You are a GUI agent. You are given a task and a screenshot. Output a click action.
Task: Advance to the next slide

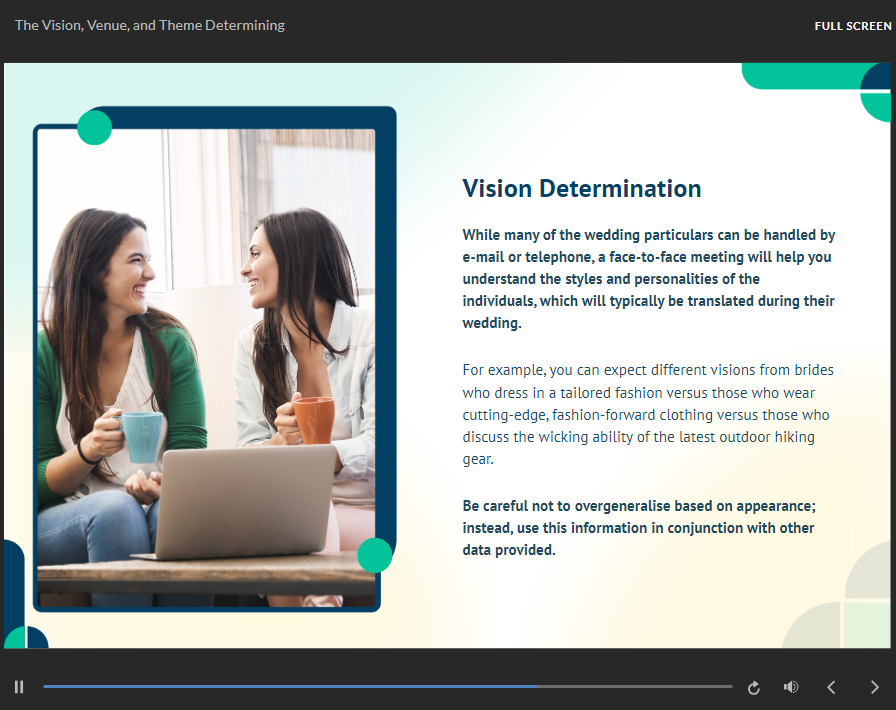(874, 687)
